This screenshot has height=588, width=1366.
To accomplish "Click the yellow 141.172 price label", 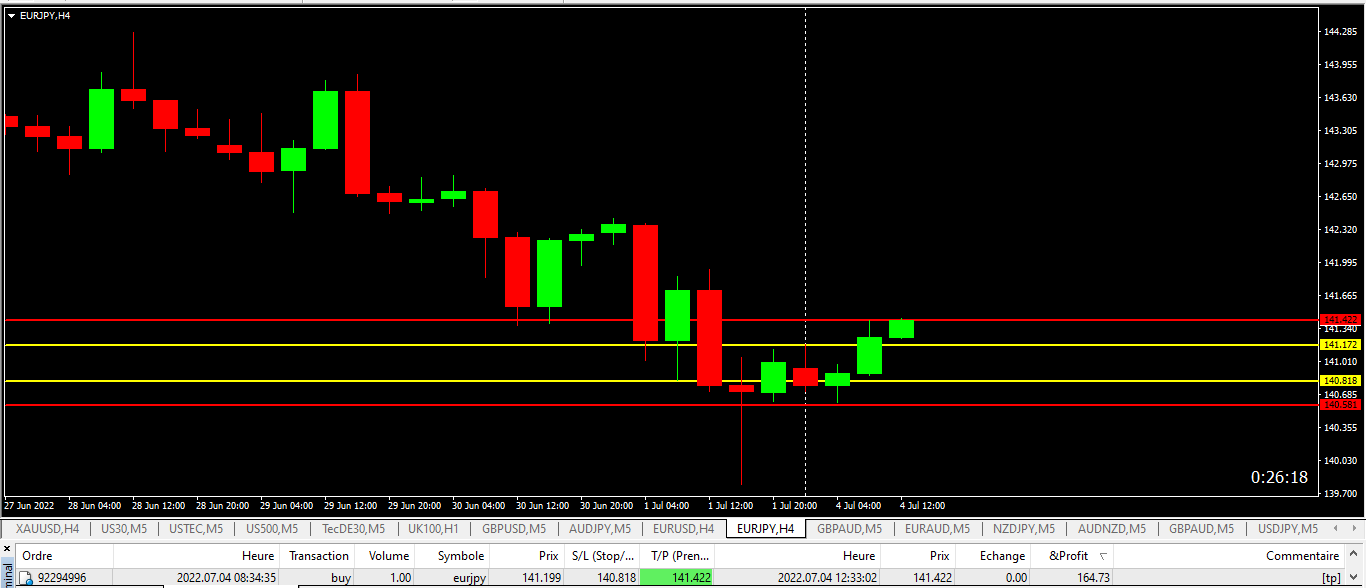I will [1339, 345].
